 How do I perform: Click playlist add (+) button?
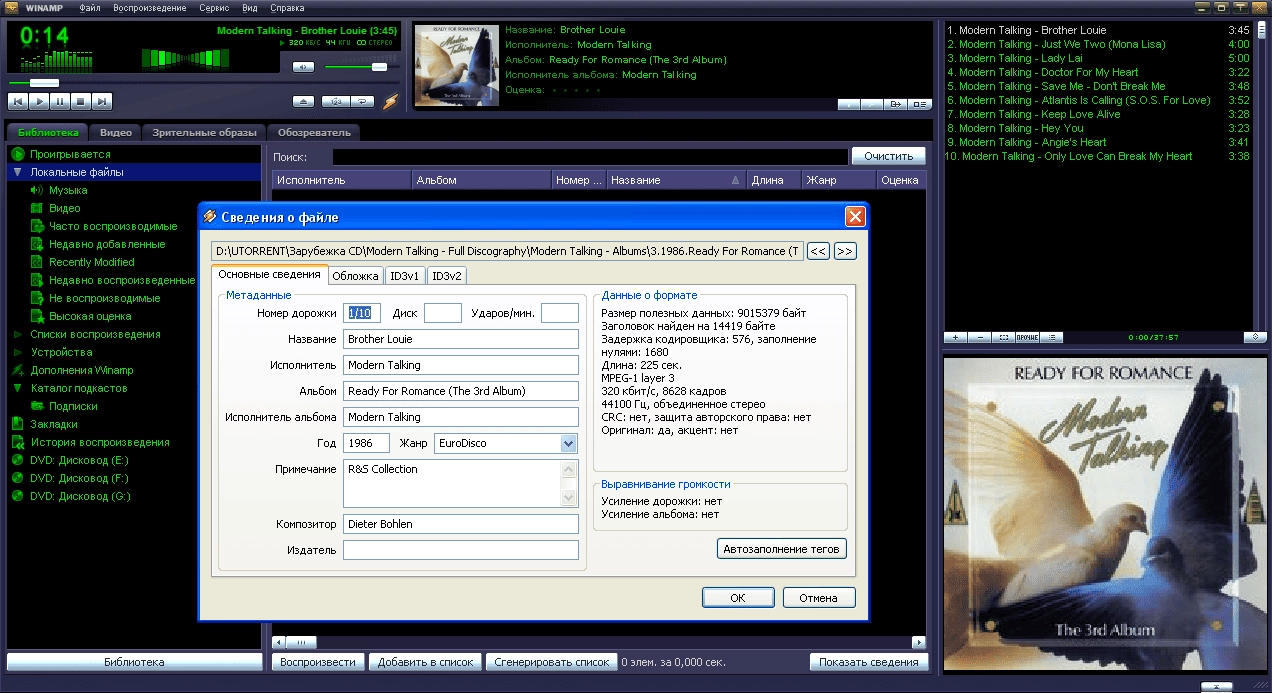tap(955, 337)
